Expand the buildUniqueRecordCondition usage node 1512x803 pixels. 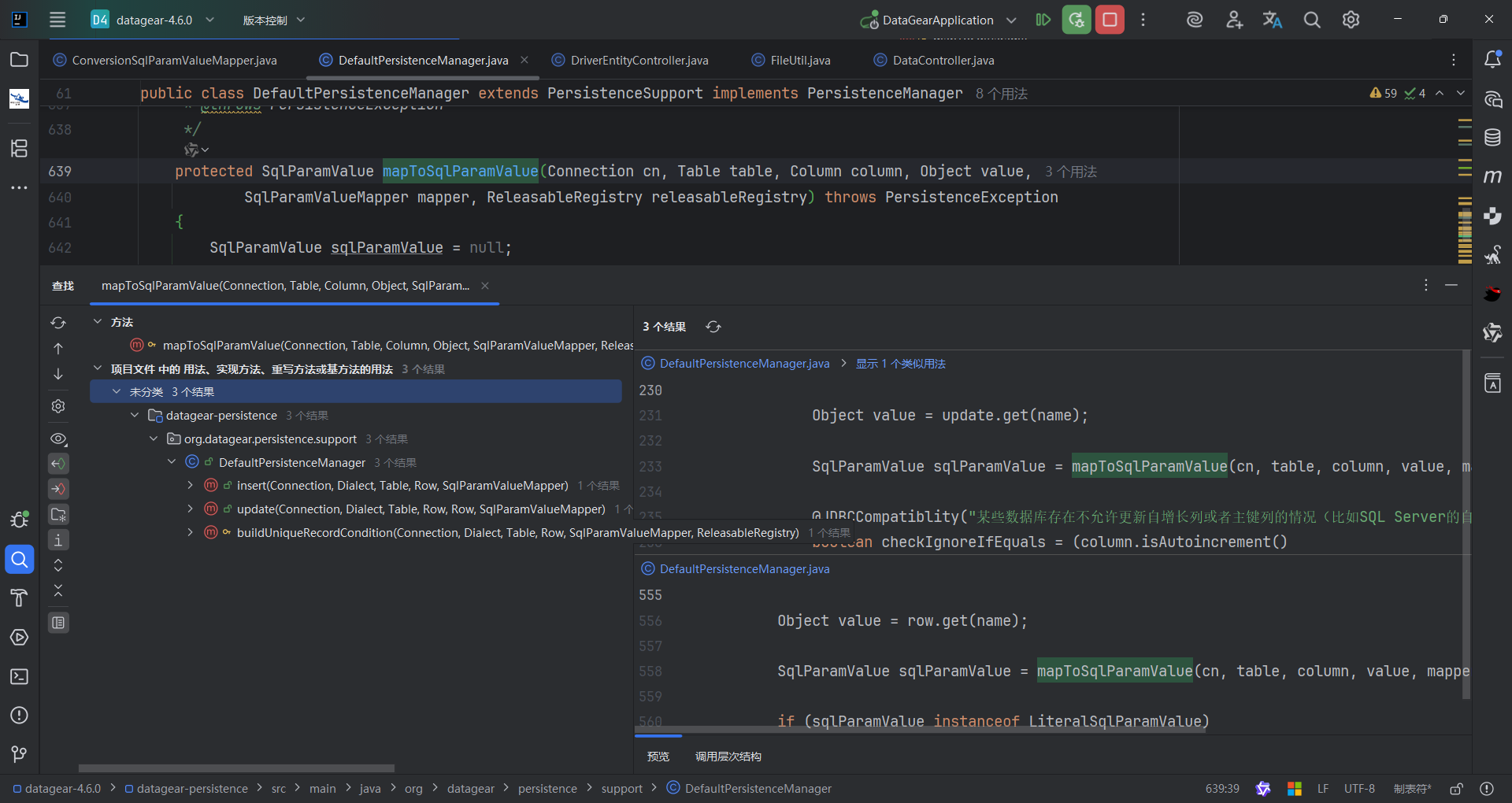190,532
